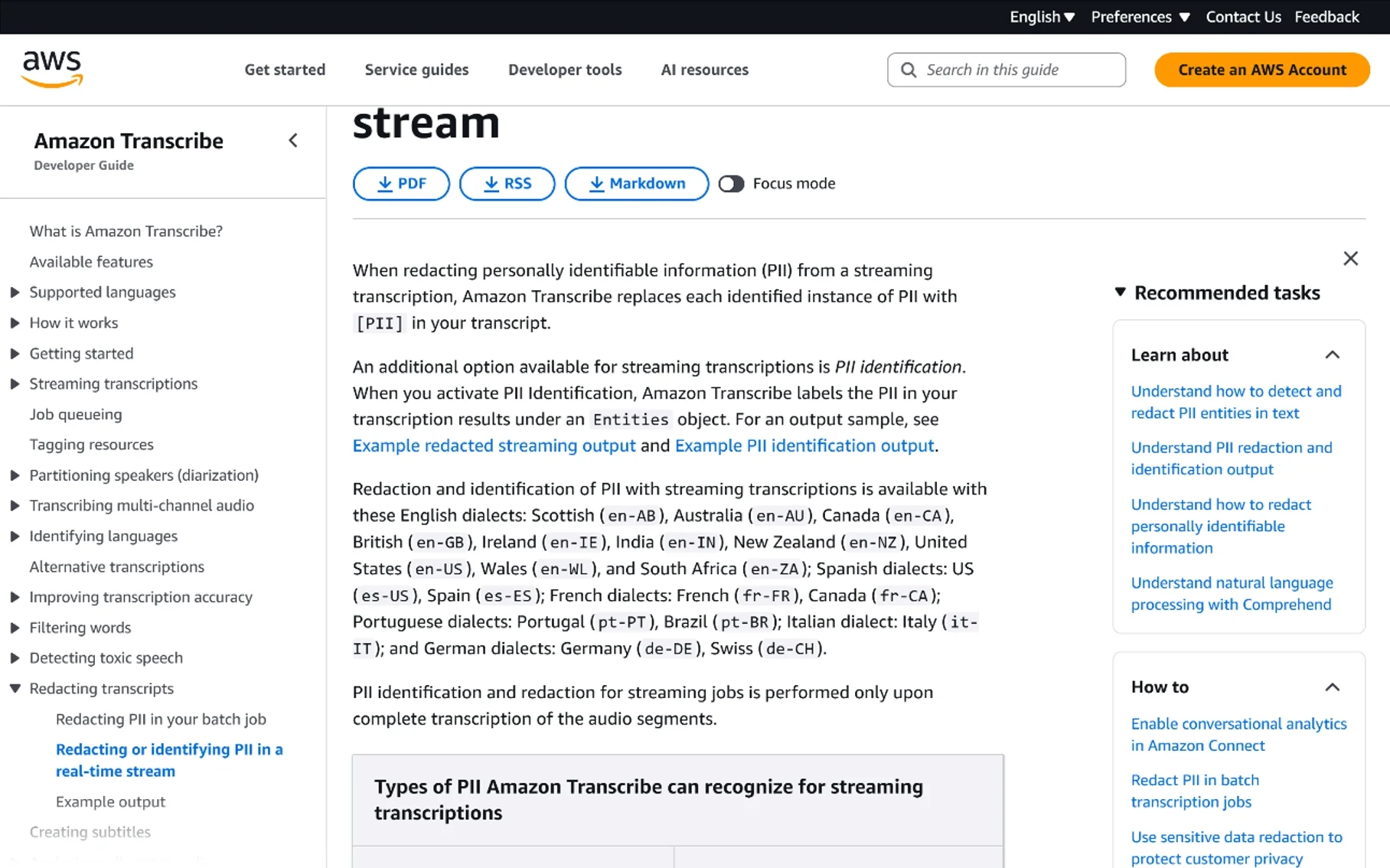The width and height of the screenshot is (1390, 868).
Task: Create an AWS Account
Action: 1261,70
